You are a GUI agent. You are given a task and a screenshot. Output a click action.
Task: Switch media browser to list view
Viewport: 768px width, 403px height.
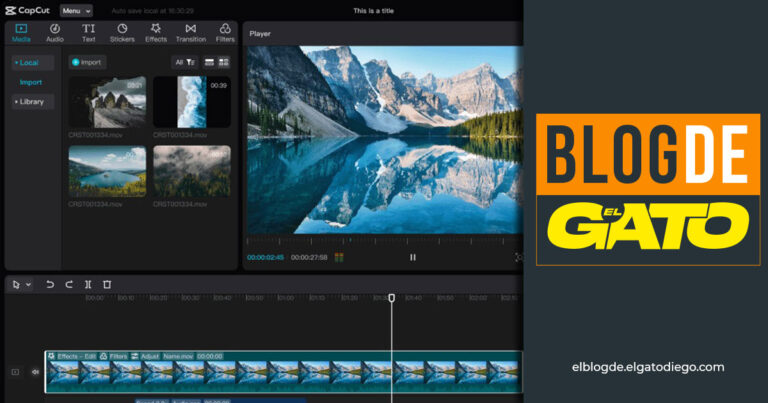(209, 62)
